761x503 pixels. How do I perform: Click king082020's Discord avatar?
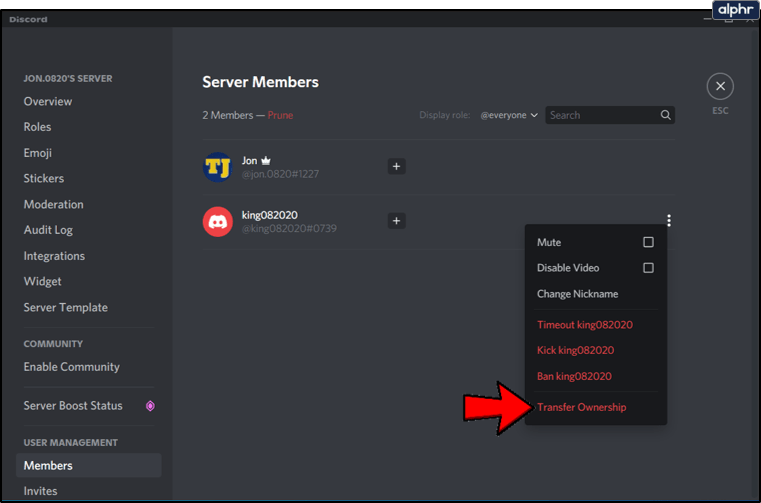pyautogui.click(x=218, y=221)
